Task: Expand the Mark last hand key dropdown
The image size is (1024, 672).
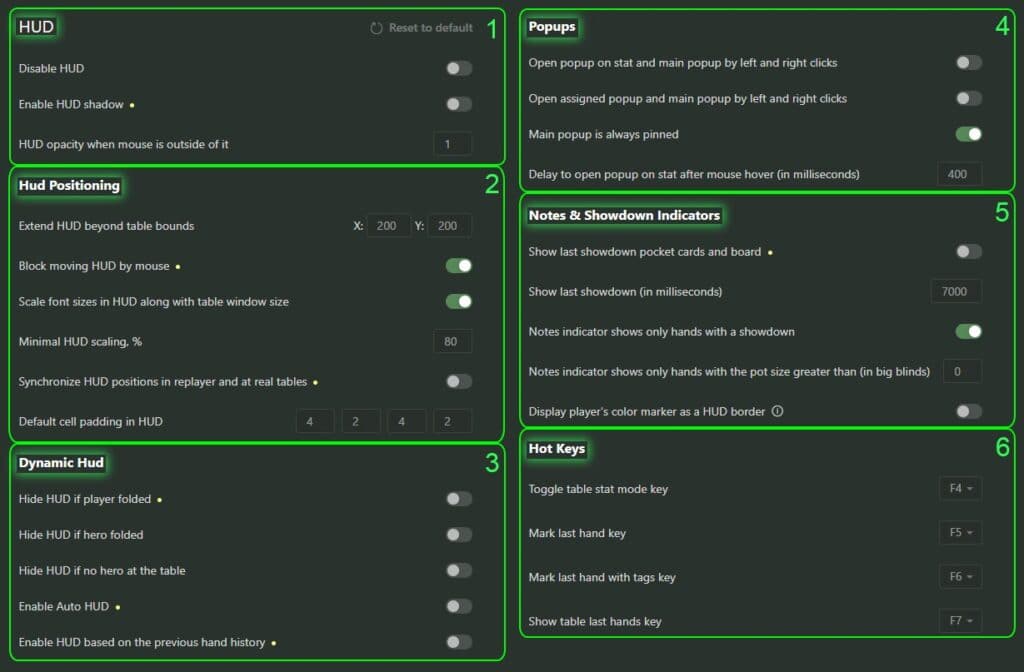Action: point(960,533)
